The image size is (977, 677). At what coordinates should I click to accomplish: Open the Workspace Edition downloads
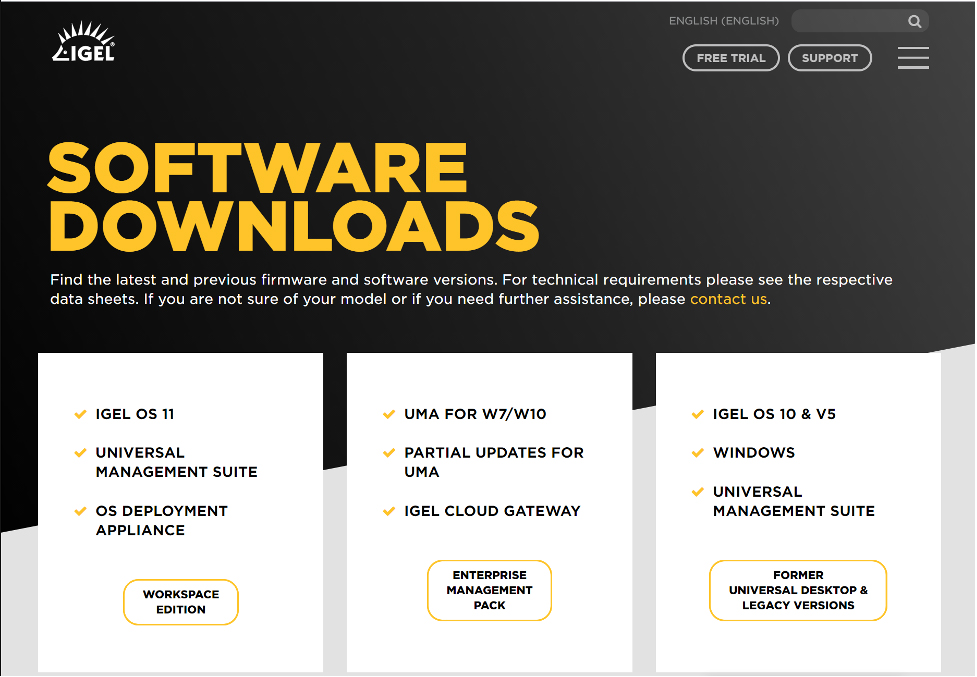click(x=181, y=602)
